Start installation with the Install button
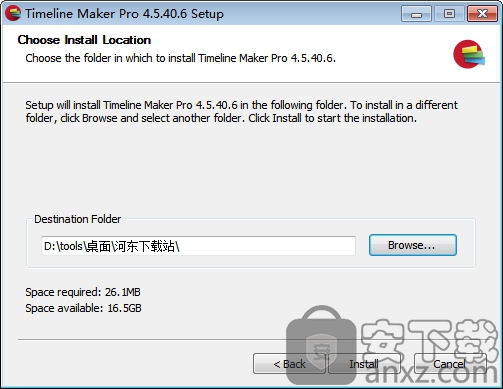This screenshot has height=389, width=503. [x=364, y=364]
